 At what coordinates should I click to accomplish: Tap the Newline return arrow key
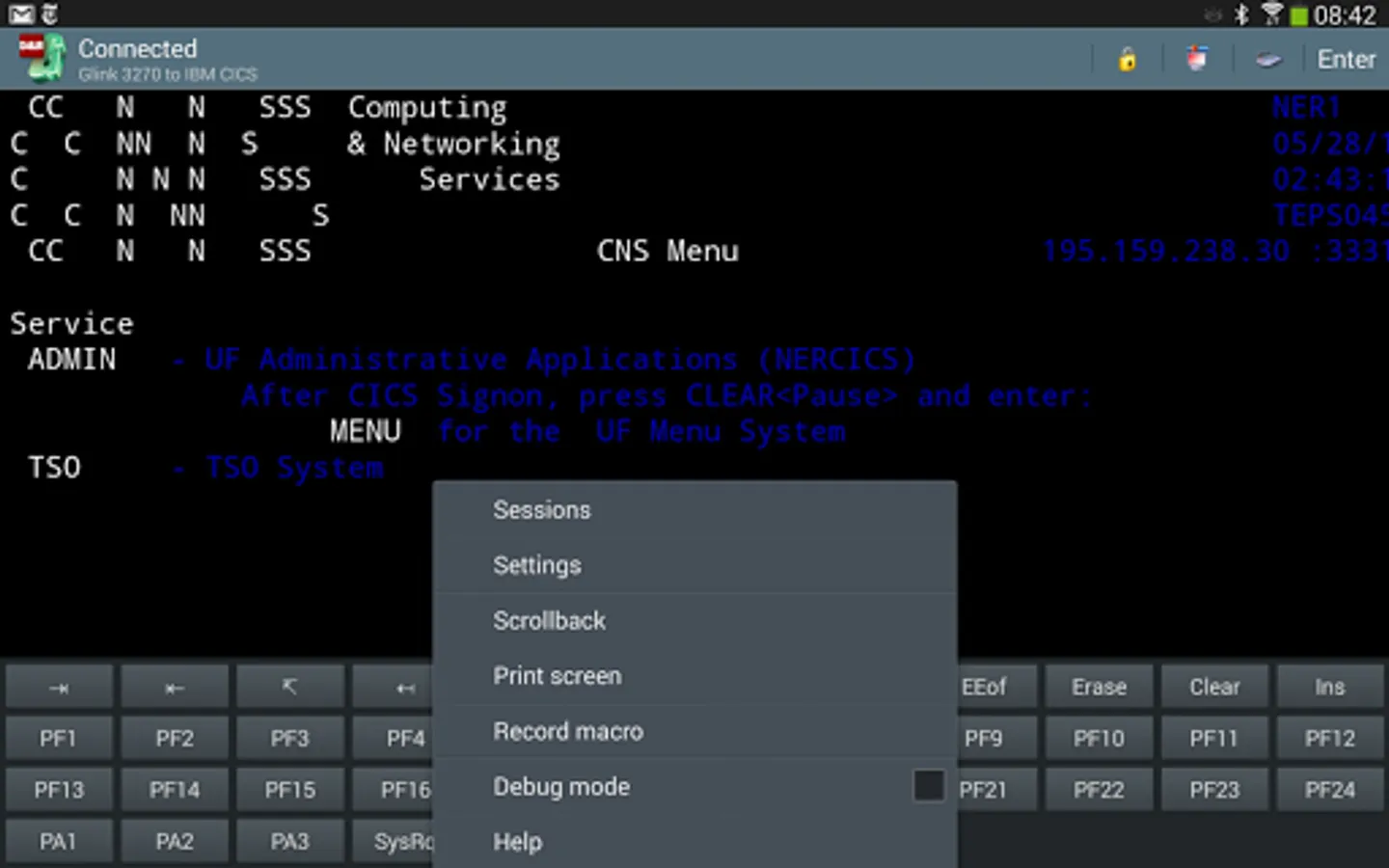click(x=394, y=688)
